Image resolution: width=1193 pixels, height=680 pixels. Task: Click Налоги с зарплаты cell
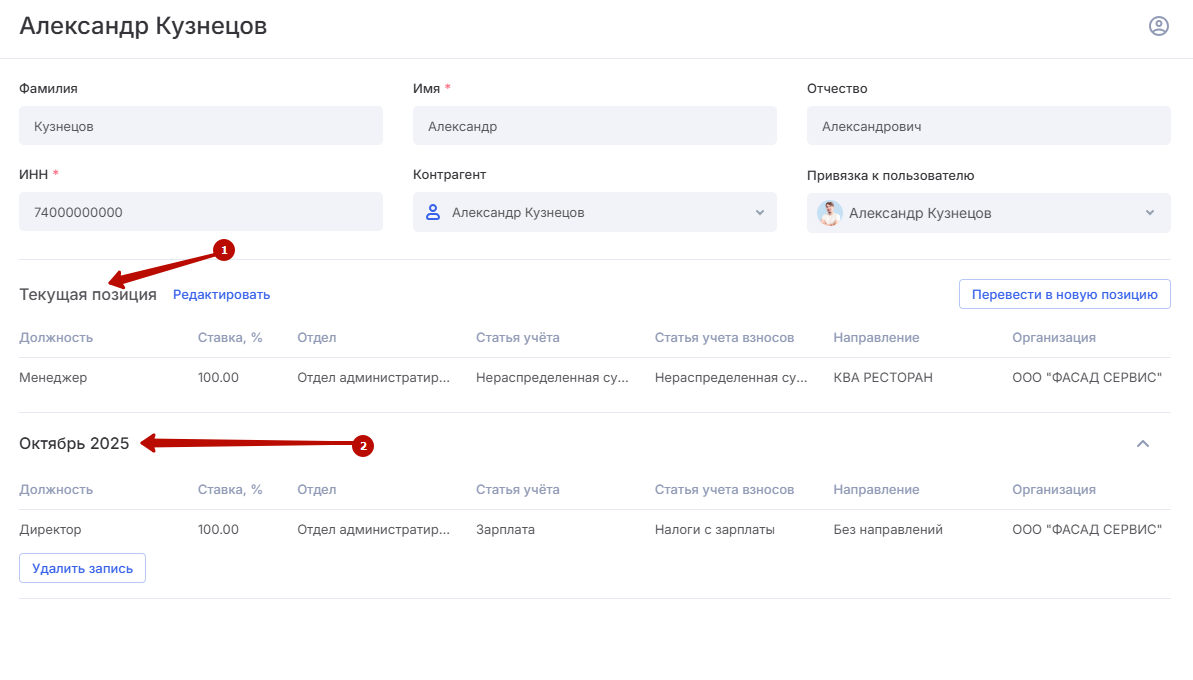pos(714,530)
